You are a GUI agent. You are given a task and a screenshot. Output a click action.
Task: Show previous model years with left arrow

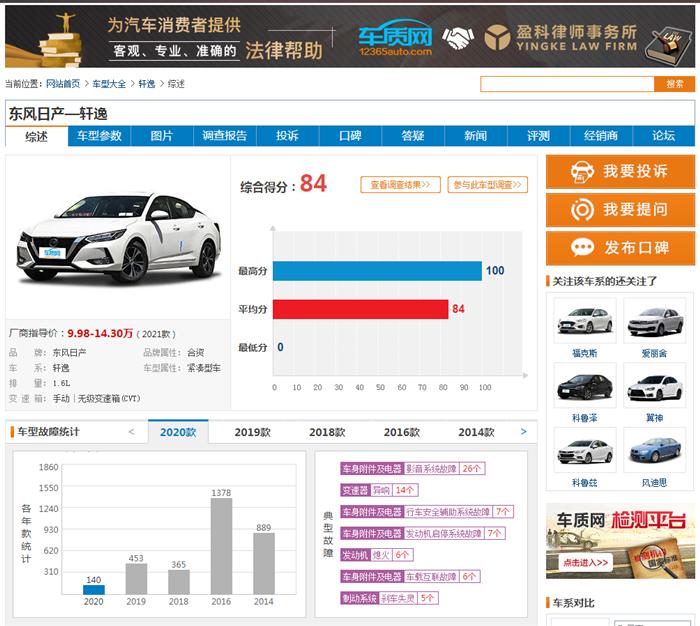[x=131, y=431]
